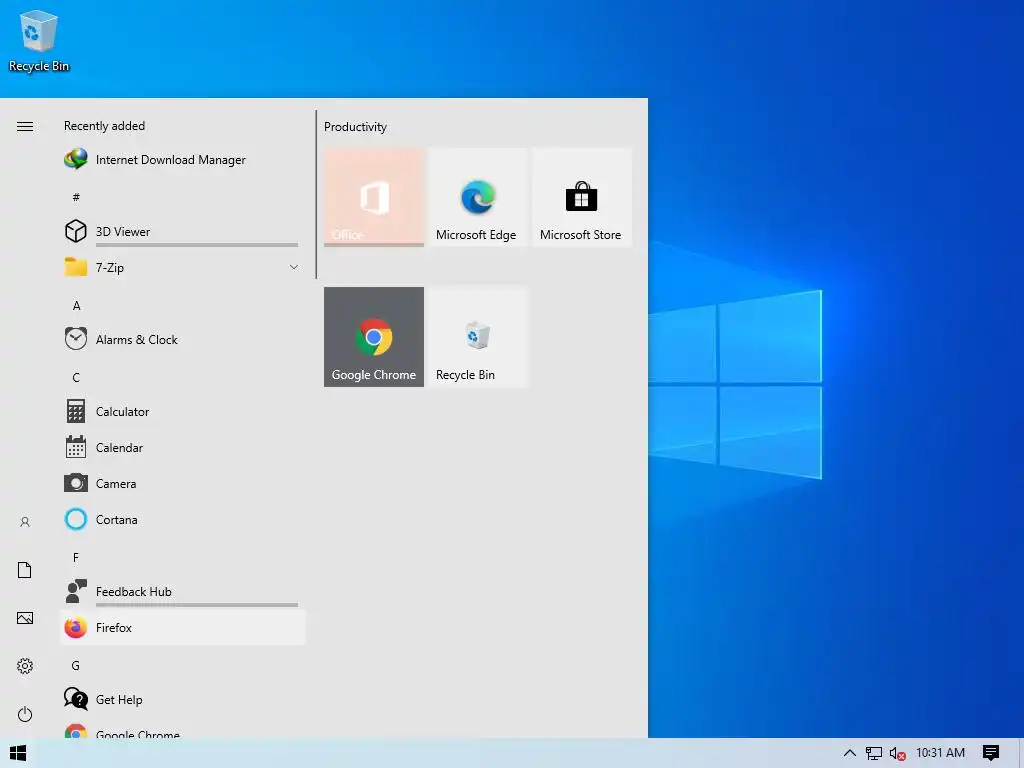Viewport: 1024px width, 768px height.
Task: Click the 'Recently added' heading
Action: pyautogui.click(x=104, y=125)
